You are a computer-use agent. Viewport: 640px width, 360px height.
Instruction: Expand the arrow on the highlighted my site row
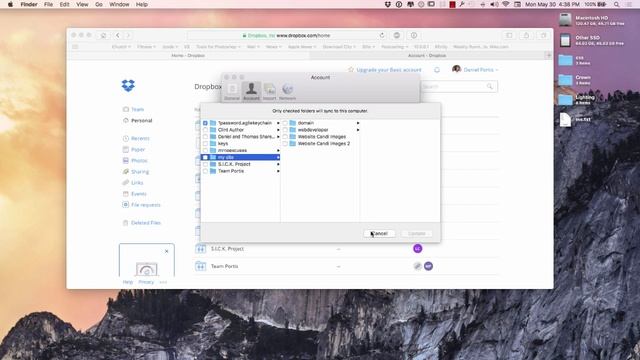(x=278, y=157)
